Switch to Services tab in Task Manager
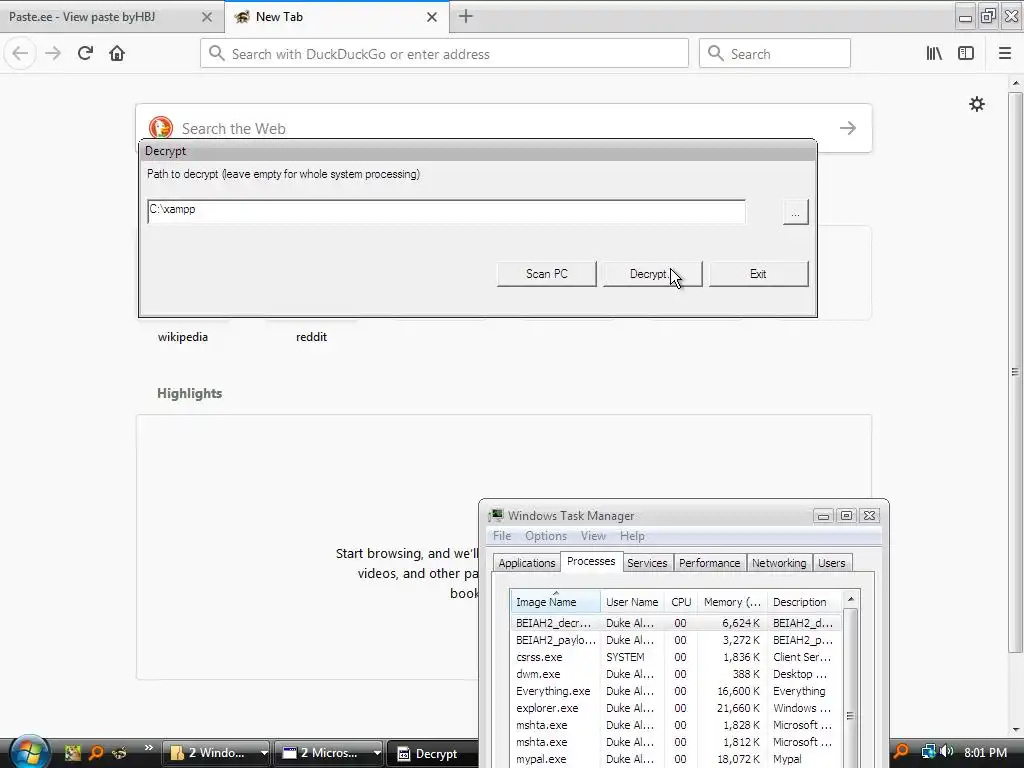The width and height of the screenshot is (1024, 768). (647, 563)
